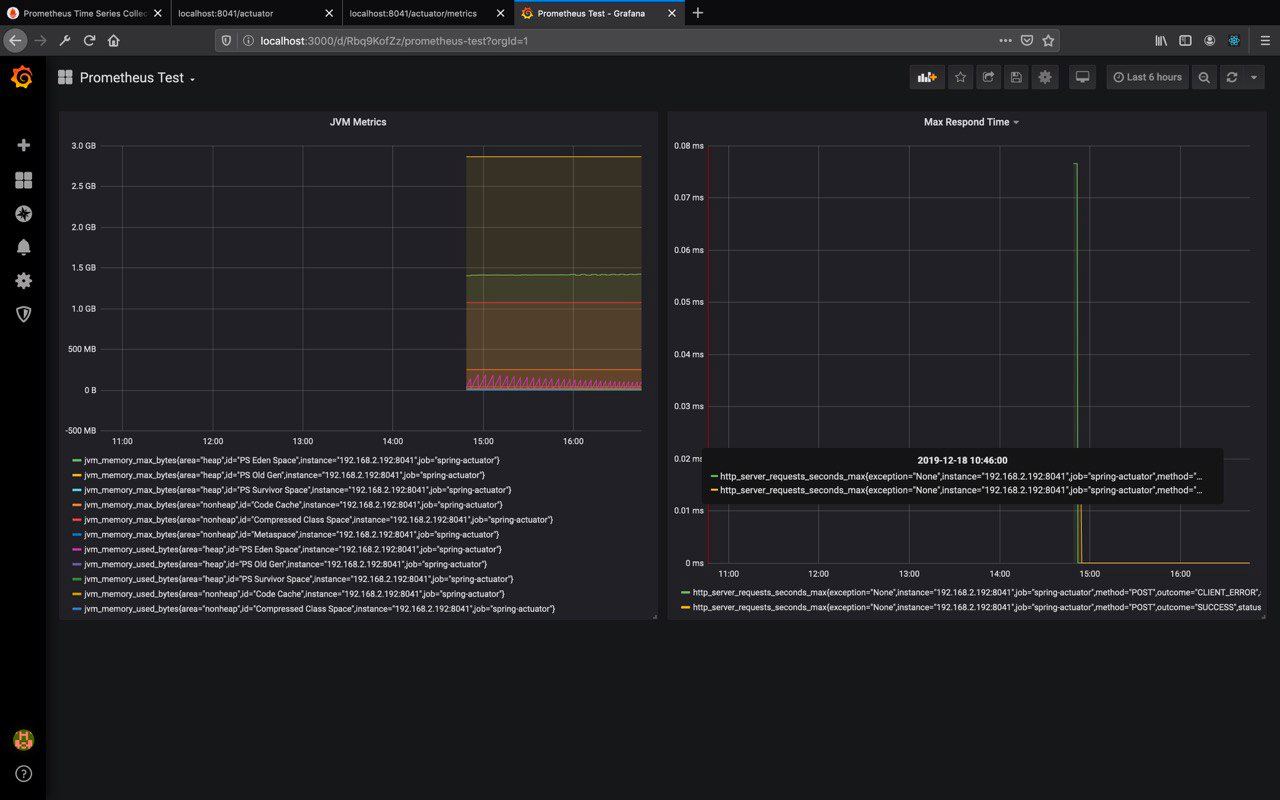The image size is (1280, 800).
Task: Click the tracking protection shield icon
Action: [x=226, y=41]
